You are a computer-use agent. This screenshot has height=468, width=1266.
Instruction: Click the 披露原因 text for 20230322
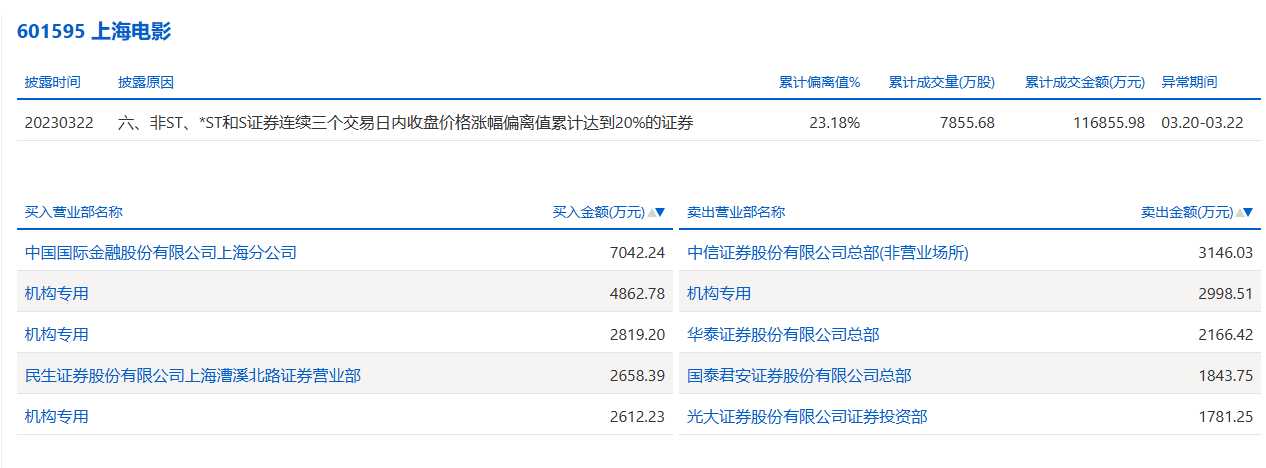pos(405,123)
